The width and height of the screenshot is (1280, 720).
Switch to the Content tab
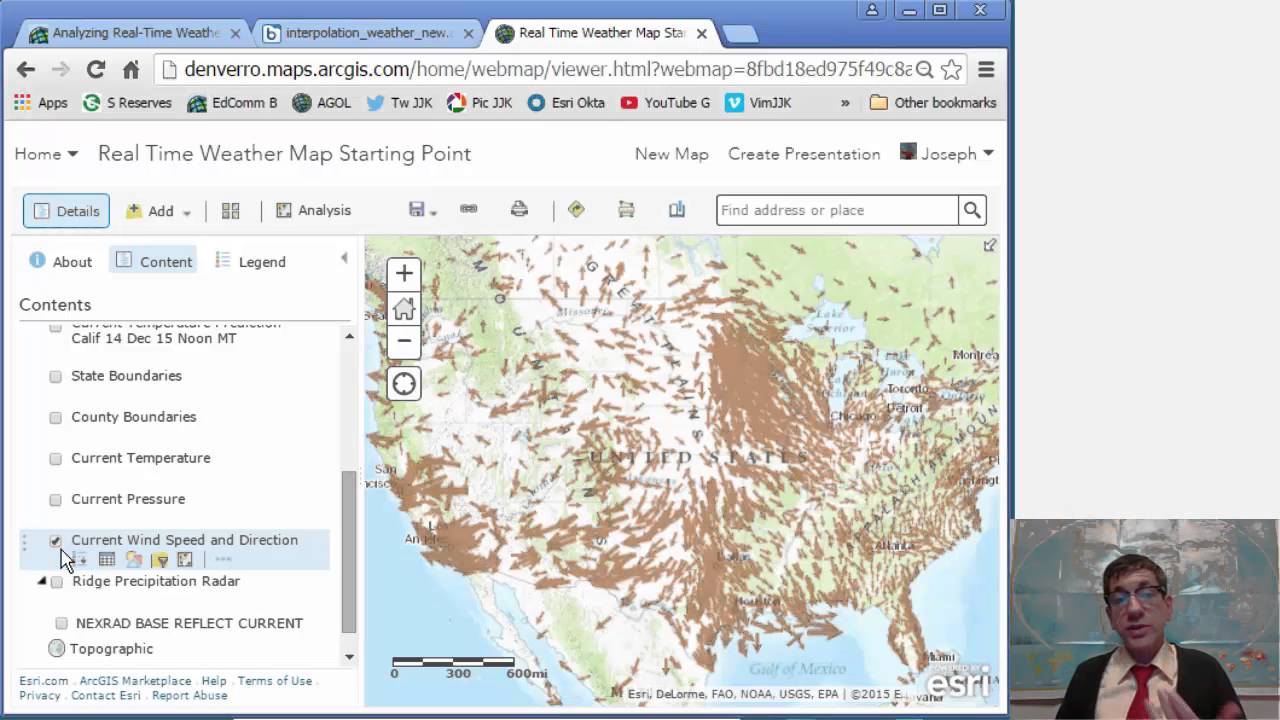tap(154, 261)
